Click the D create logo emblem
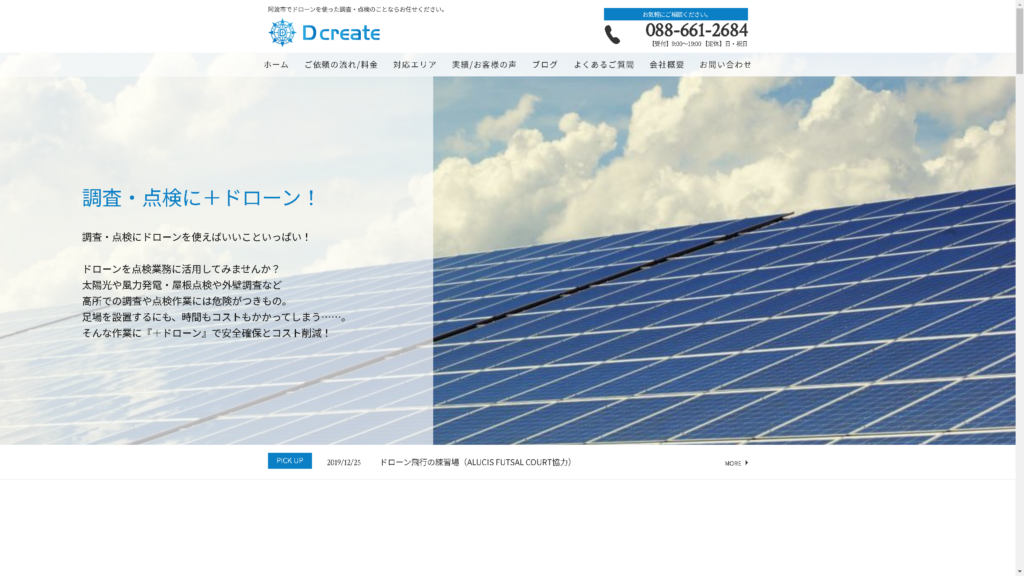1024x576 pixels. point(282,33)
